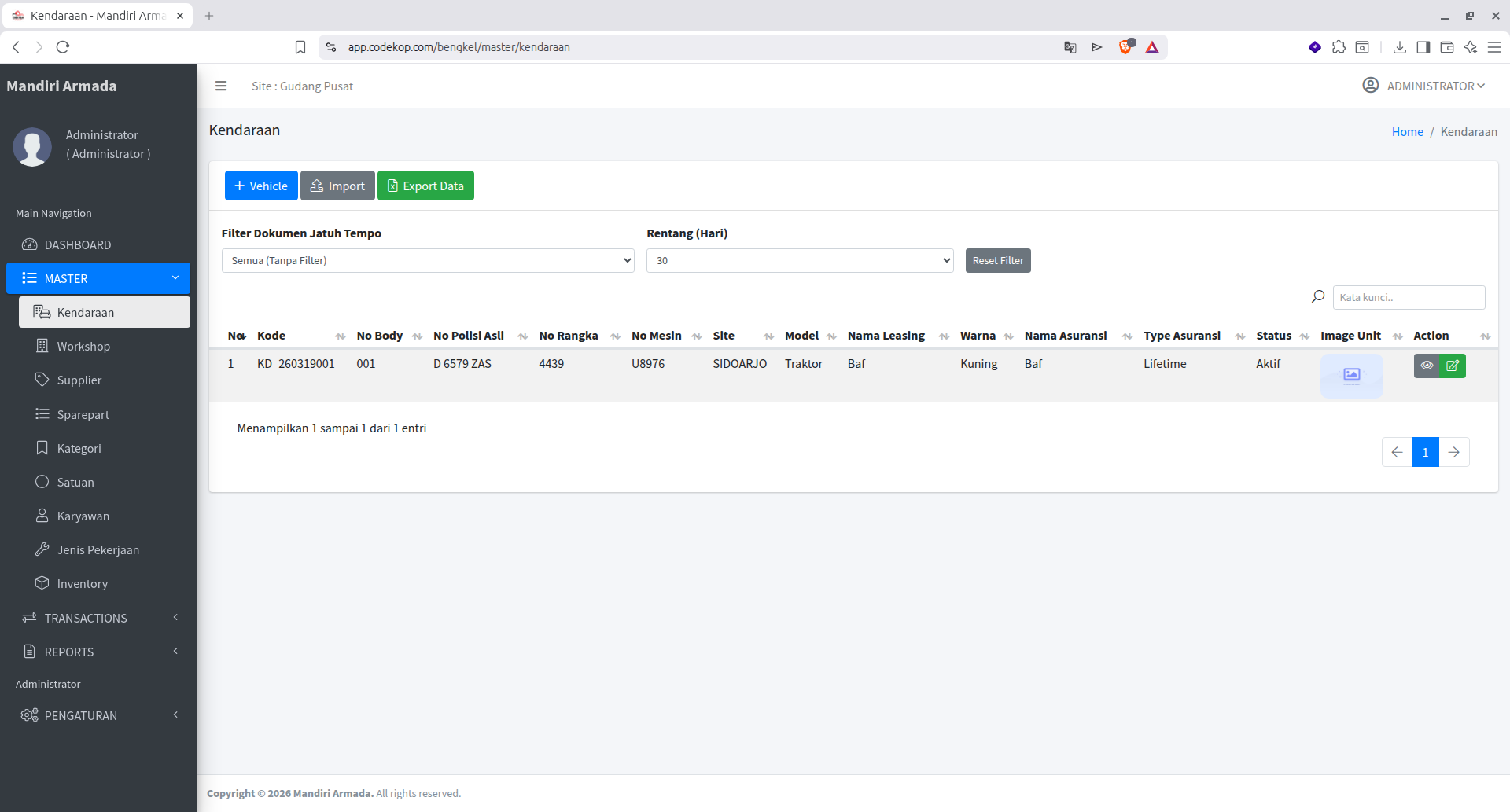The width and height of the screenshot is (1510, 812).
Task: Sort table by Kode column
Action: pyautogui.click(x=301, y=336)
